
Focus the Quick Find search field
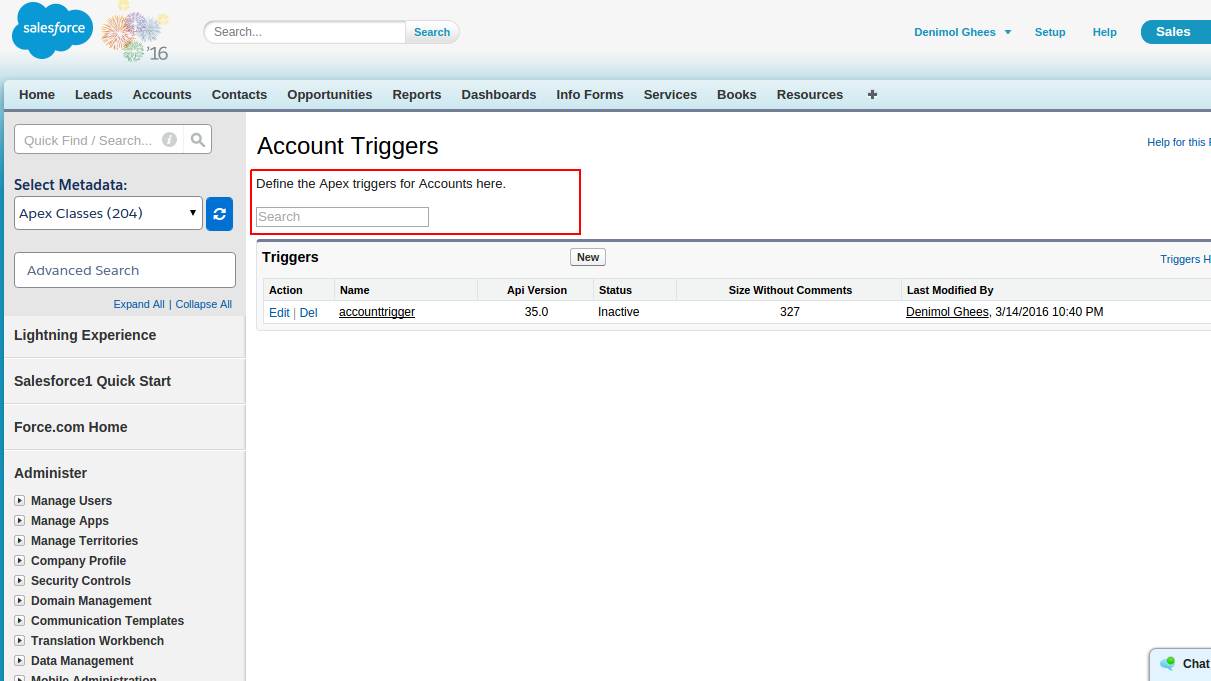coord(88,140)
